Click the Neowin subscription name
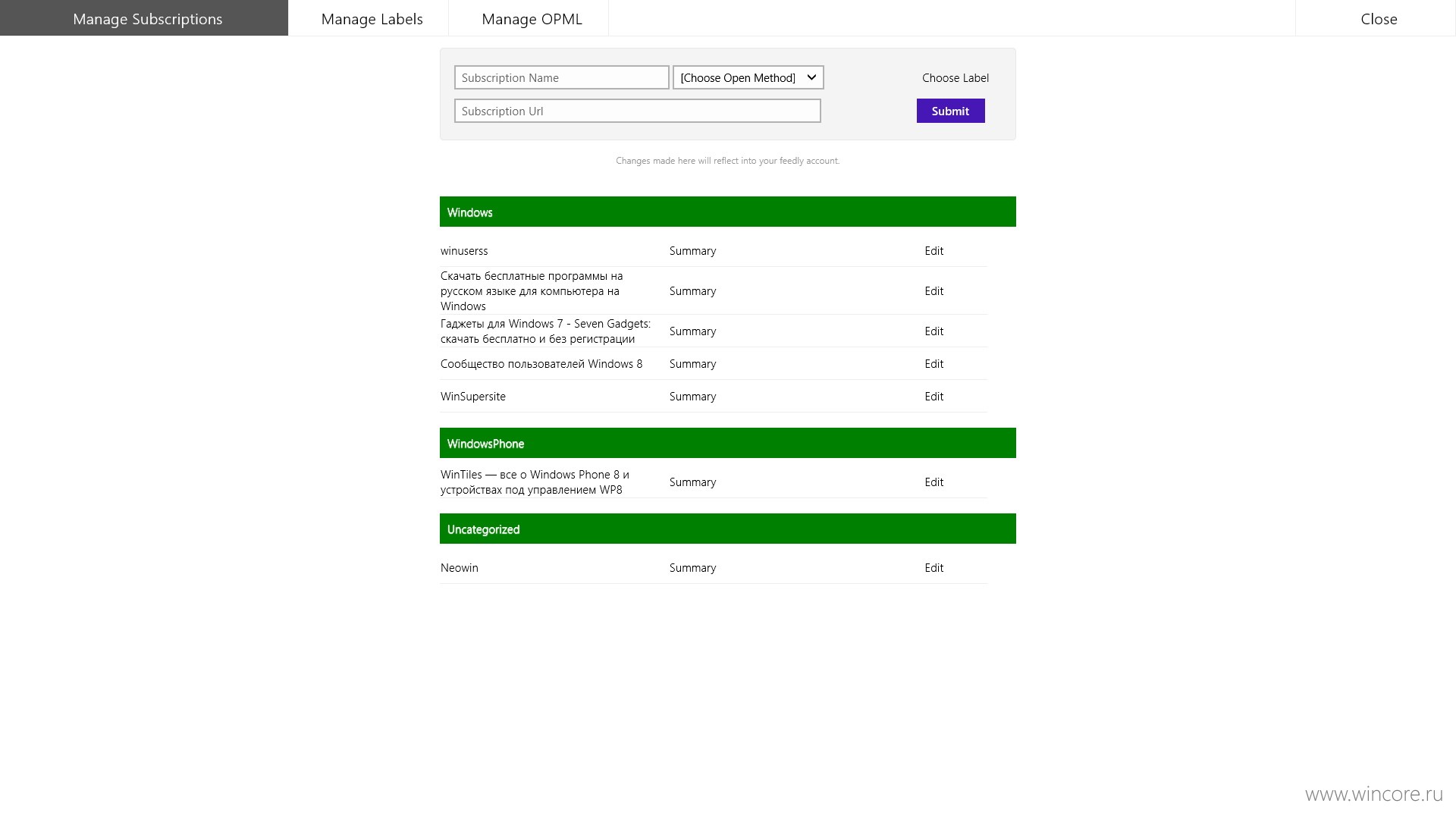Viewport: 1456px width, 819px height. [460, 568]
